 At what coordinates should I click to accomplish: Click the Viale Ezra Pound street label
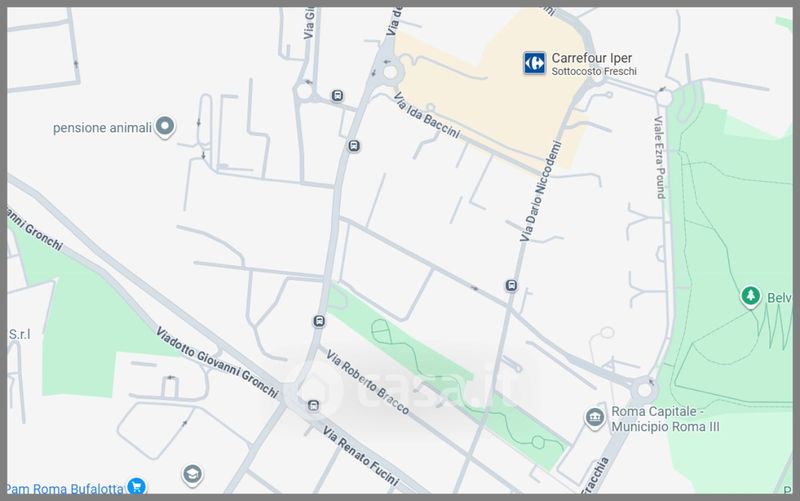(660, 158)
